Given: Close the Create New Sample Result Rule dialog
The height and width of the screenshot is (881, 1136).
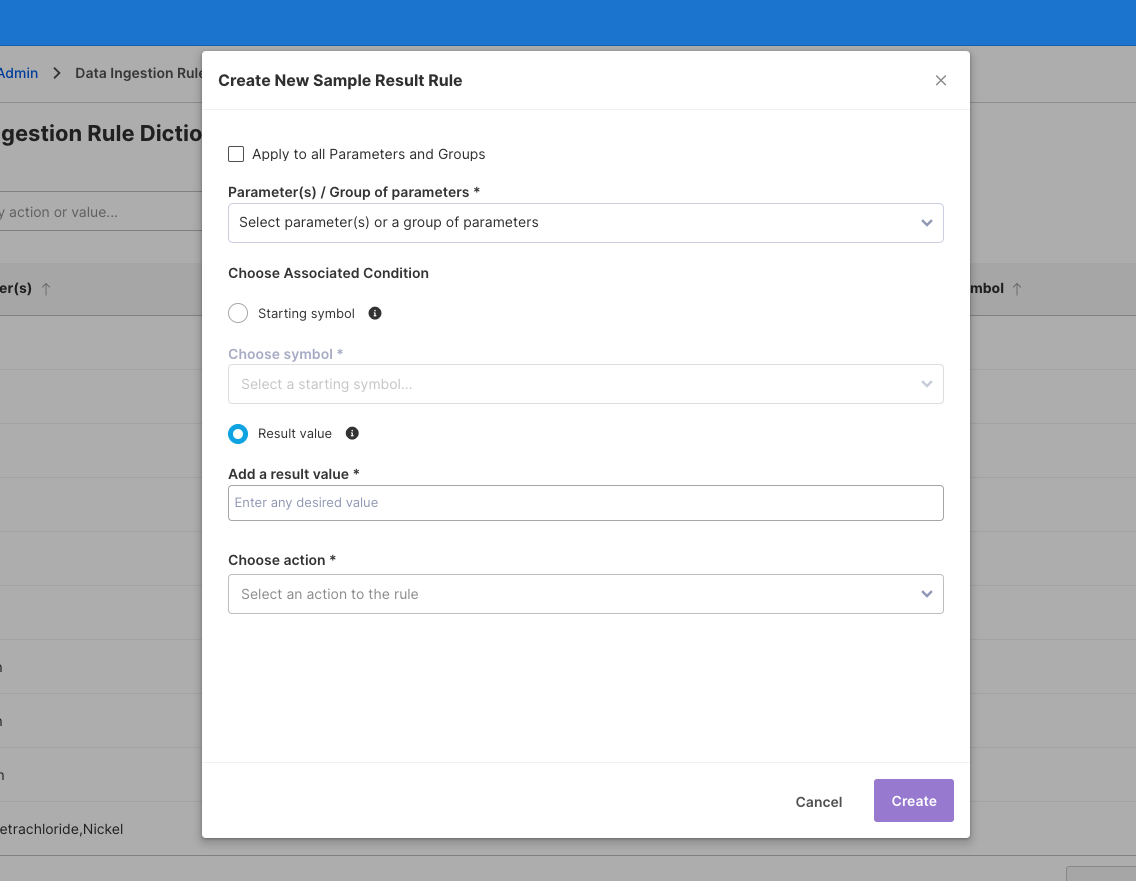Looking at the screenshot, I should (940, 81).
